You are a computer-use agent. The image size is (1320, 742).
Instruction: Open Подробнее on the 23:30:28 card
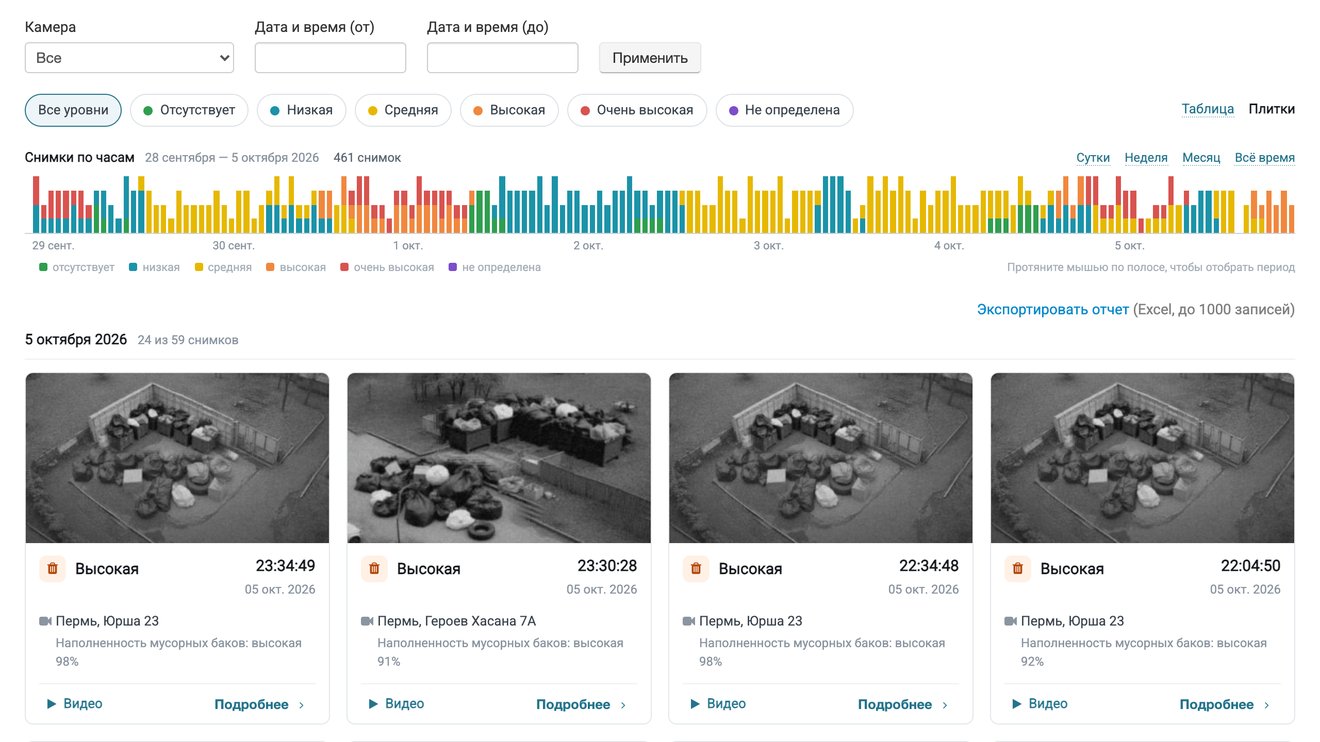pos(582,705)
